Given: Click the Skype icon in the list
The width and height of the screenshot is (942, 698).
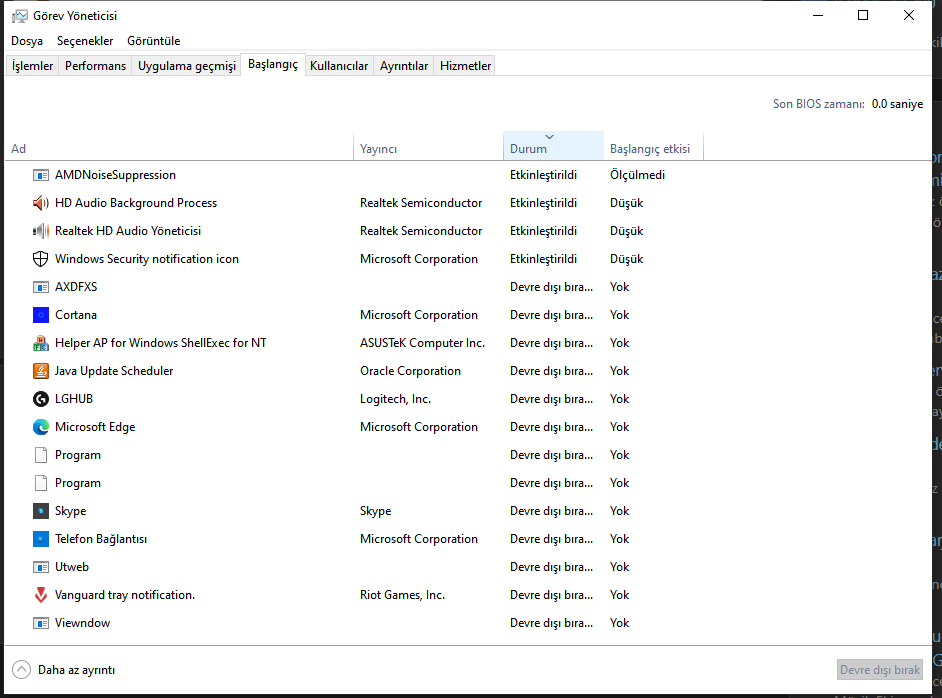Looking at the screenshot, I should point(40,511).
